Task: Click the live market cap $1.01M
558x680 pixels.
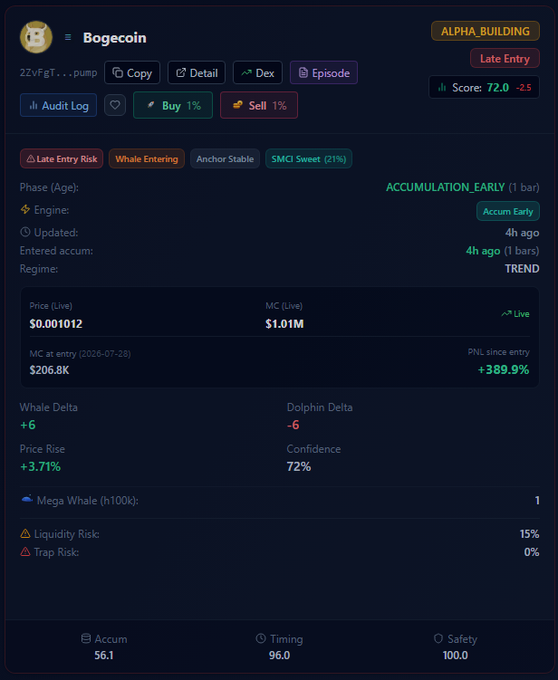Action: (x=284, y=324)
